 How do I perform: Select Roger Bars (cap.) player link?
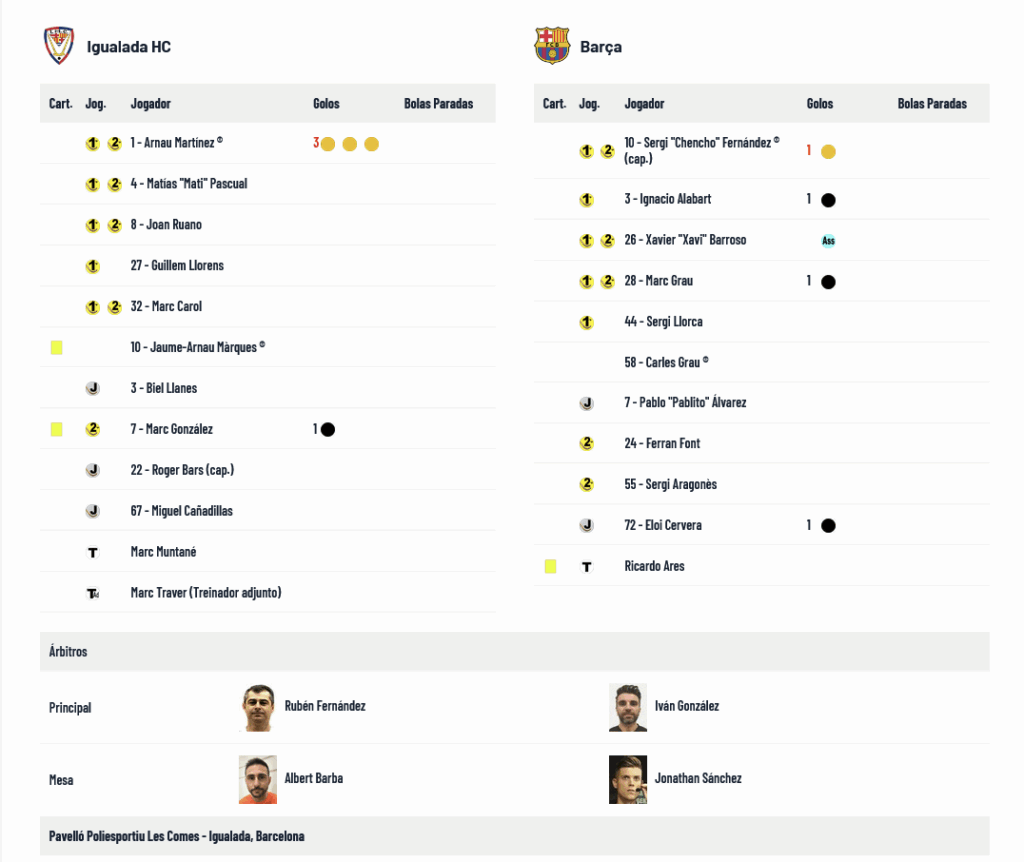[182, 470]
